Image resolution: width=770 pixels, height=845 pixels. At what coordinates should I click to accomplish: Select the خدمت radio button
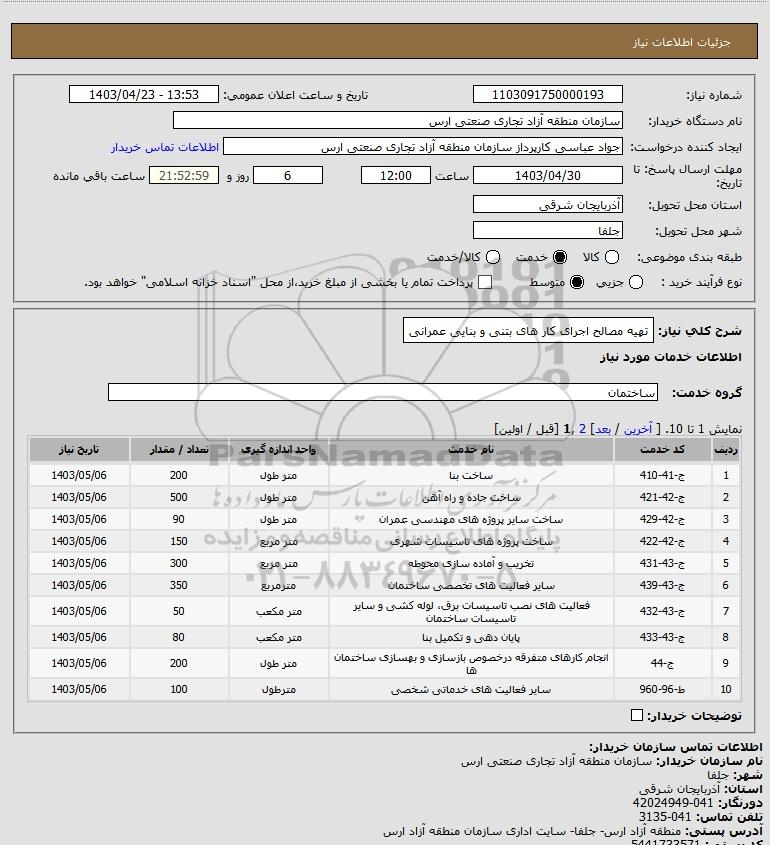click(x=560, y=257)
